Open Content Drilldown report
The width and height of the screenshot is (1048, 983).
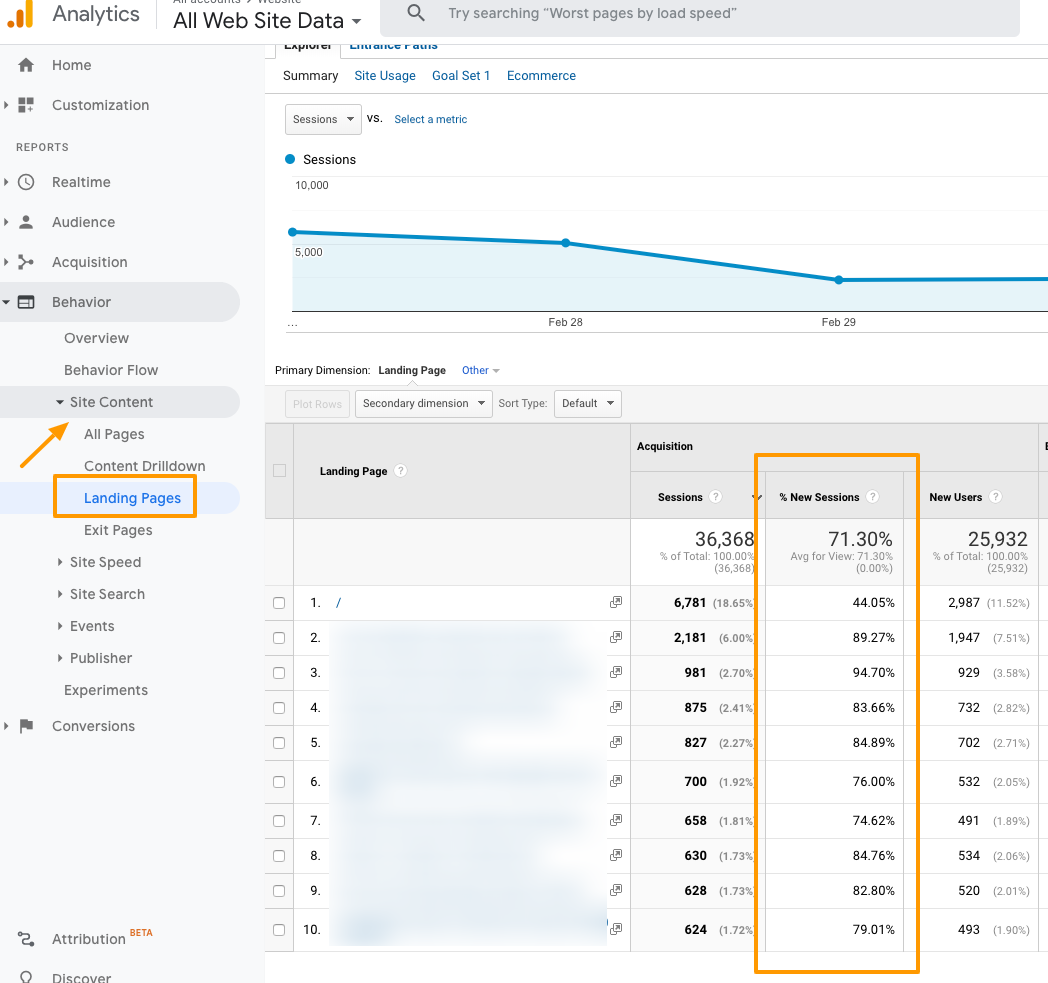(144, 466)
